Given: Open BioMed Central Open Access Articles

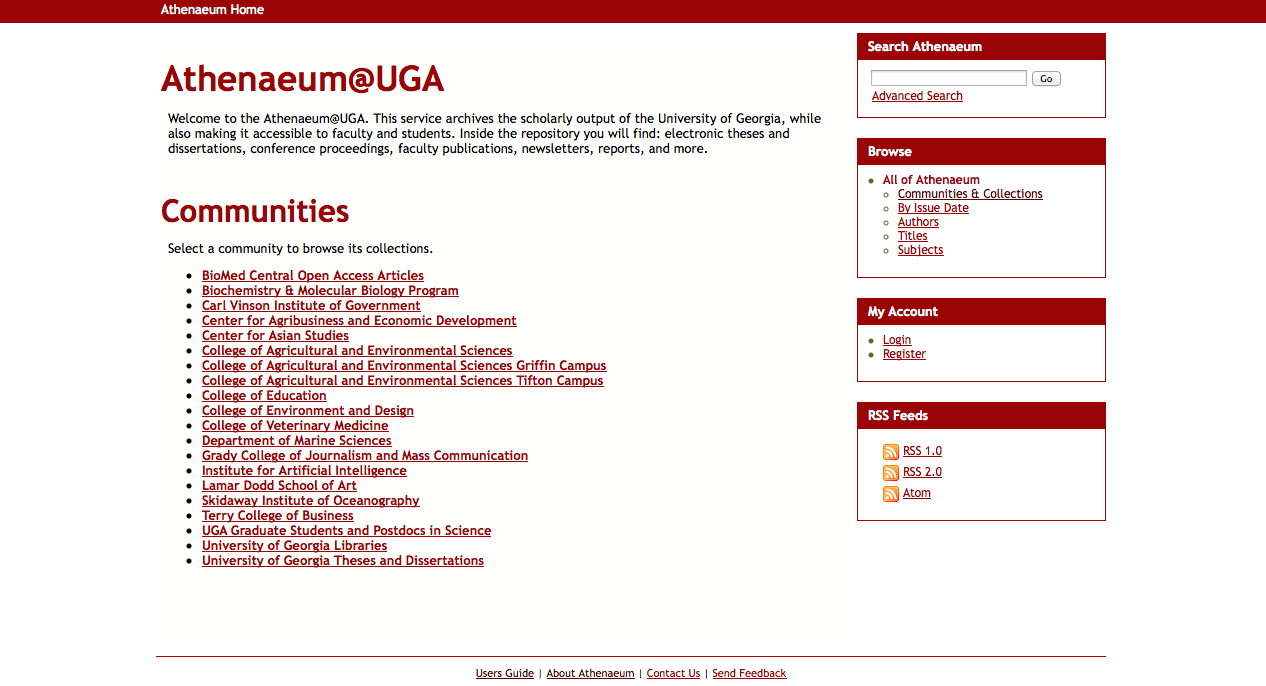Looking at the screenshot, I should [313, 276].
